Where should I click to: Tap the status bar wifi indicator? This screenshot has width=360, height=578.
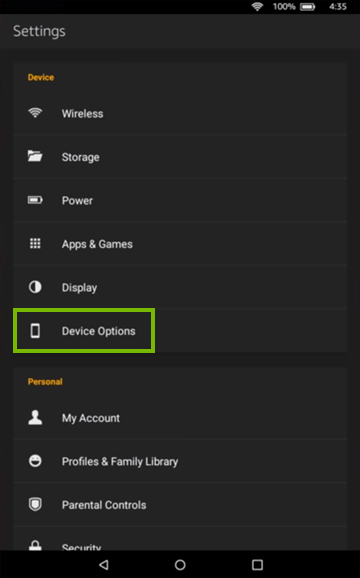tap(257, 6)
